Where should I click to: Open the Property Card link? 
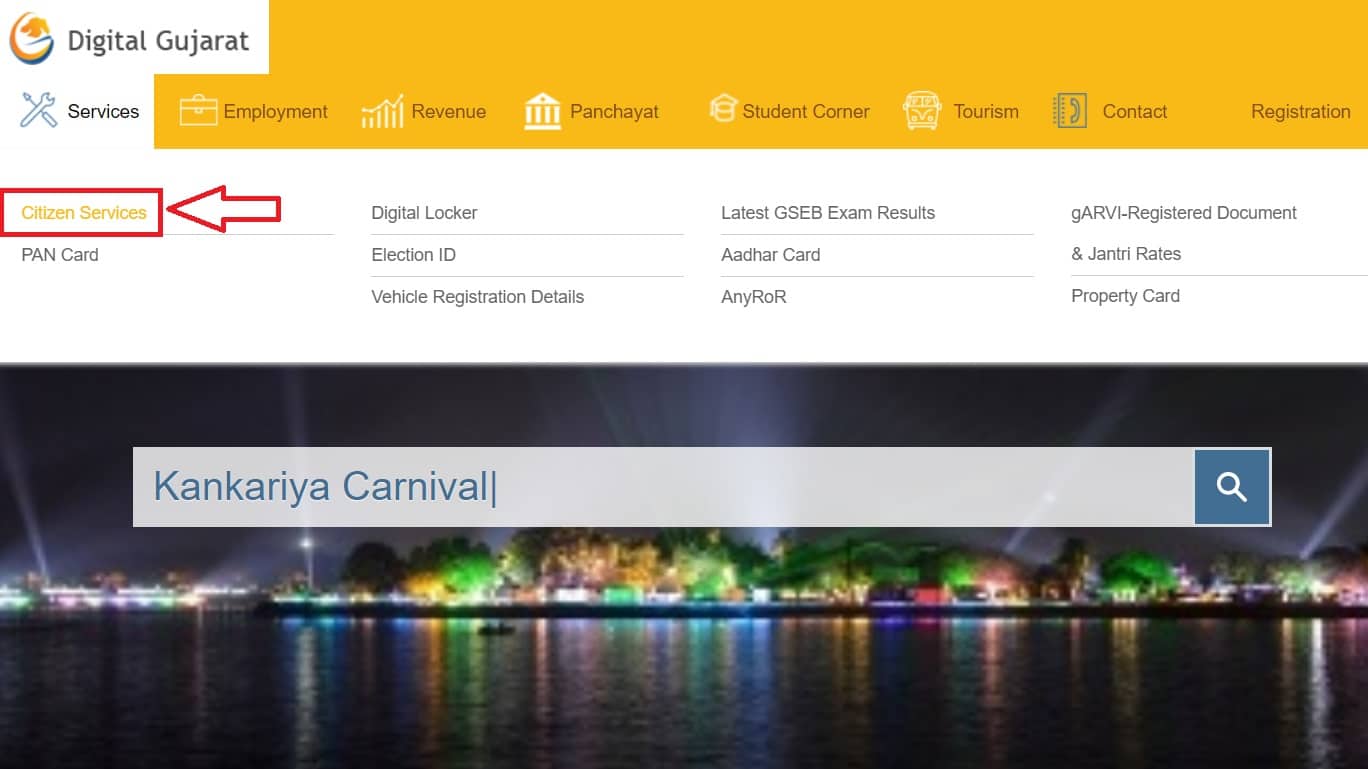(x=1125, y=296)
